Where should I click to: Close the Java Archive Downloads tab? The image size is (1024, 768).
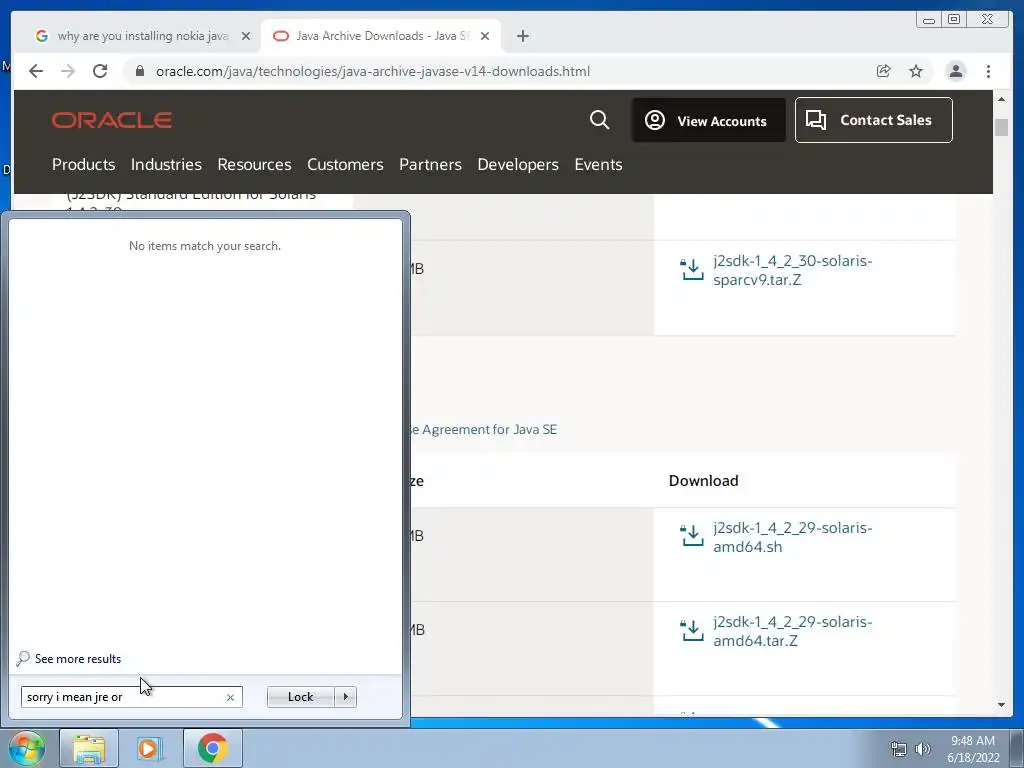(x=485, y=36)
